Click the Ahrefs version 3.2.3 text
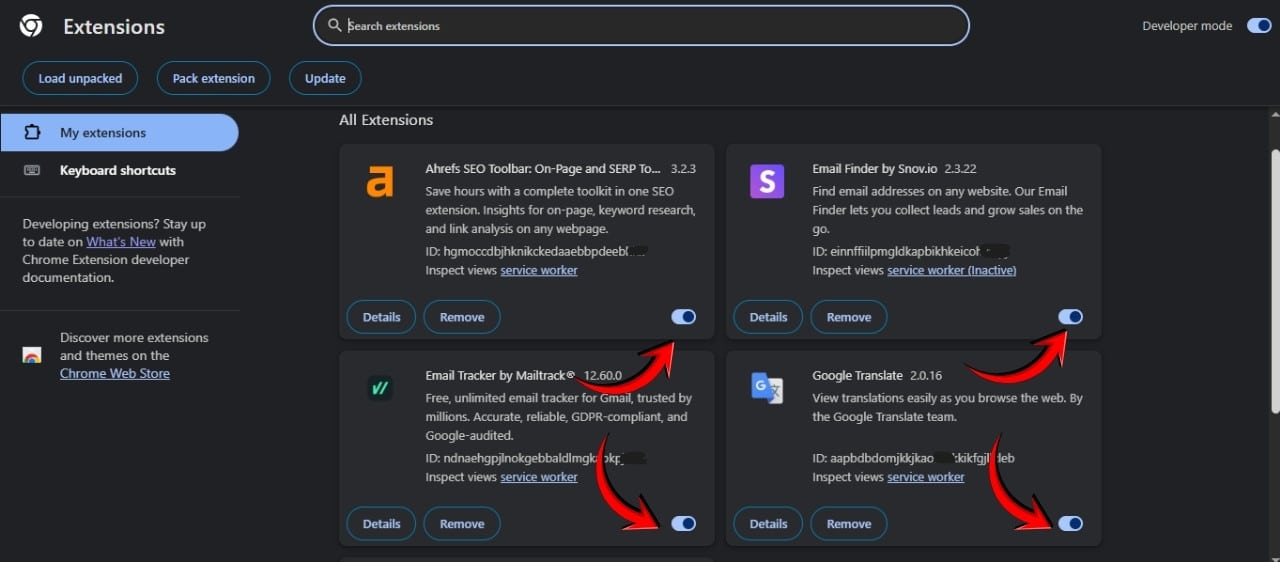 coord(683,170)
